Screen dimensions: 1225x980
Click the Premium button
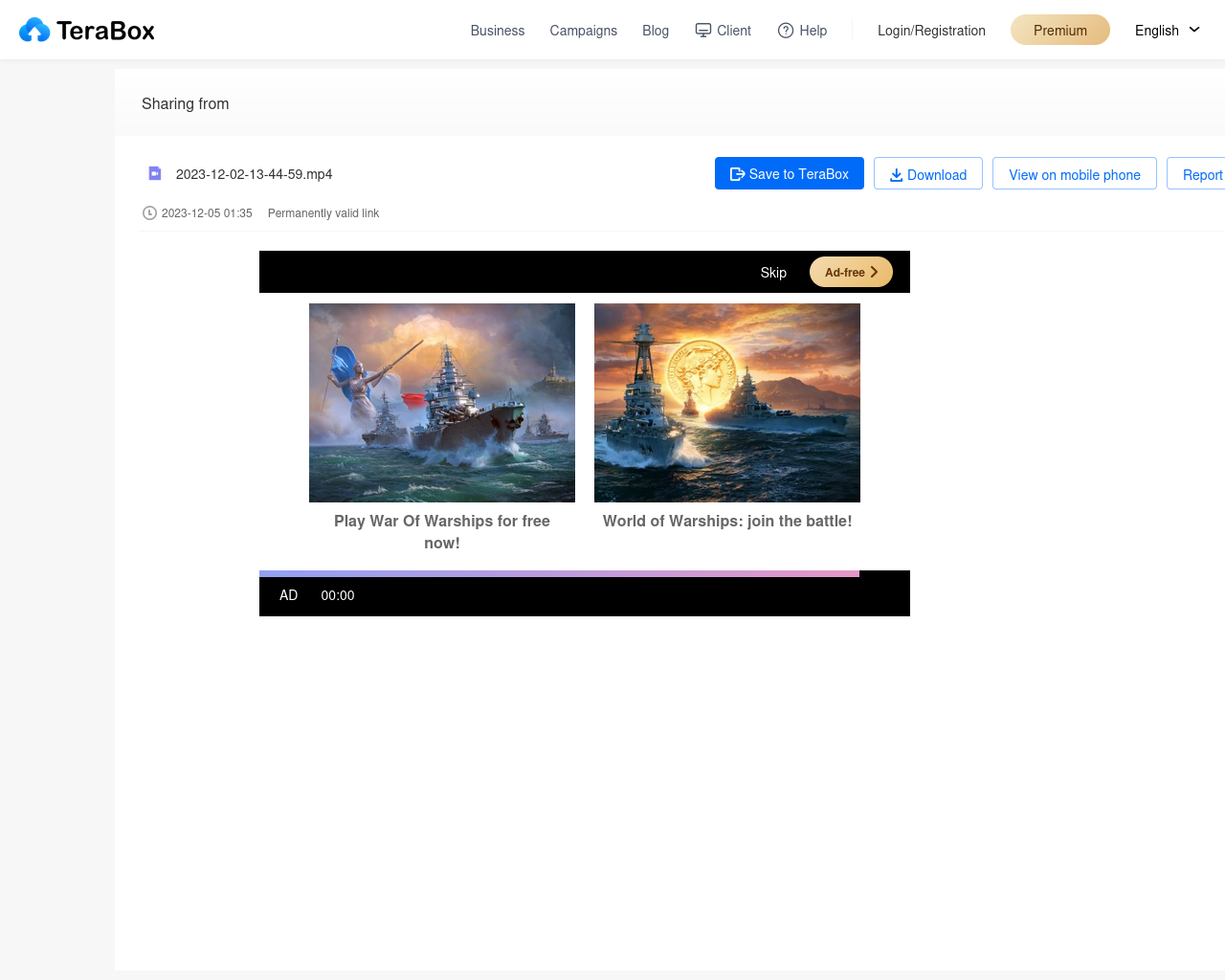point(1060,30)
